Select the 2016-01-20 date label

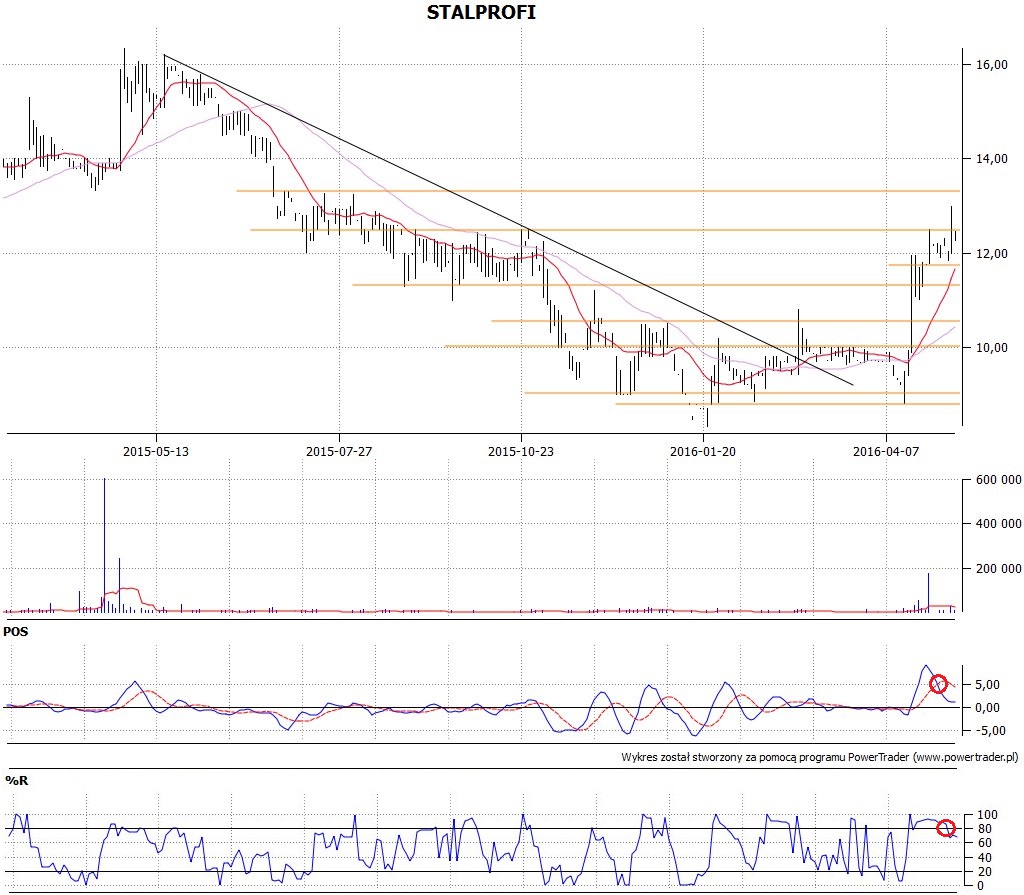pyautogui.click(x=703, y=451)
